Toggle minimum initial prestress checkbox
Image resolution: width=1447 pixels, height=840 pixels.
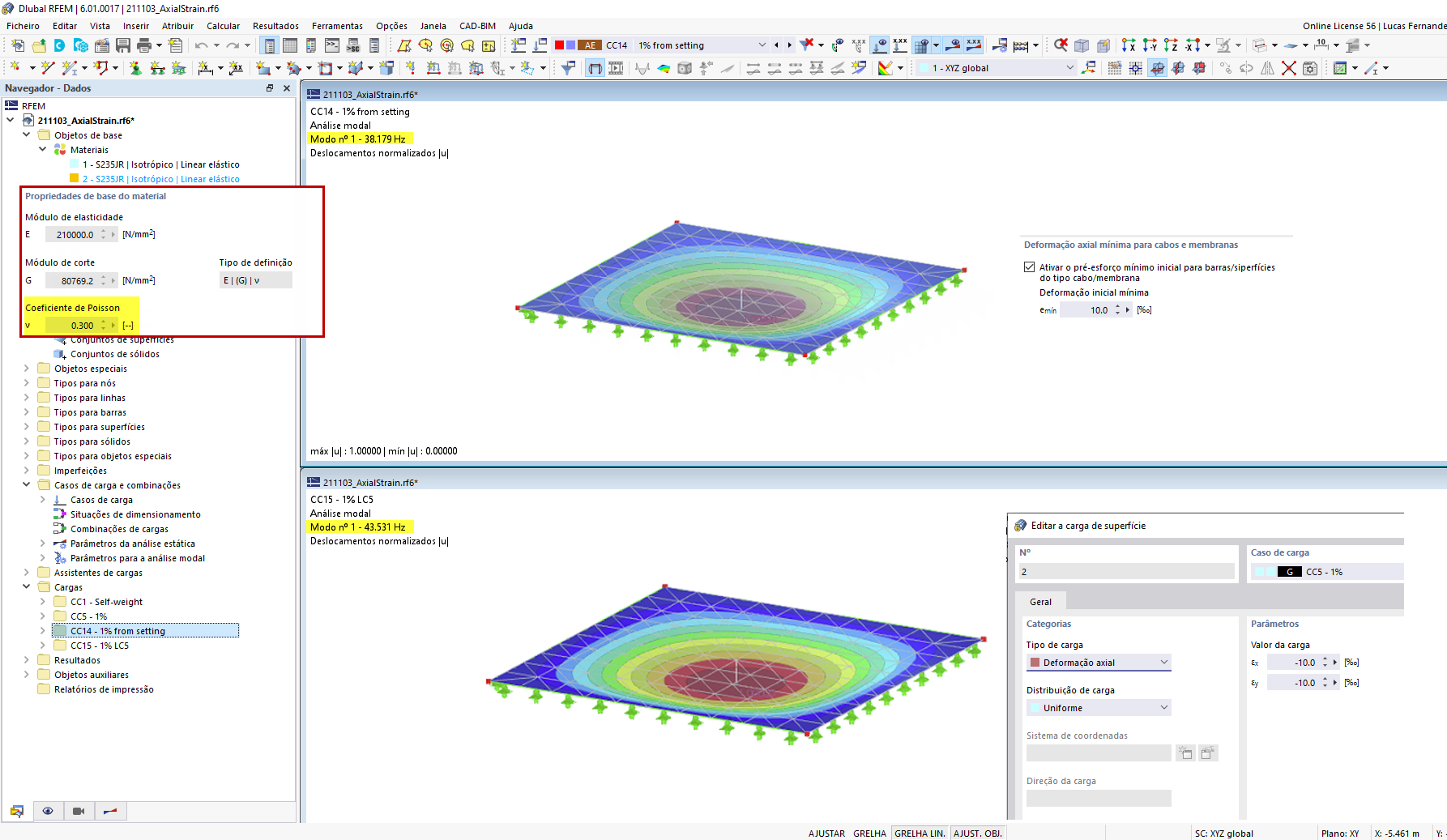pos(1029,267)
